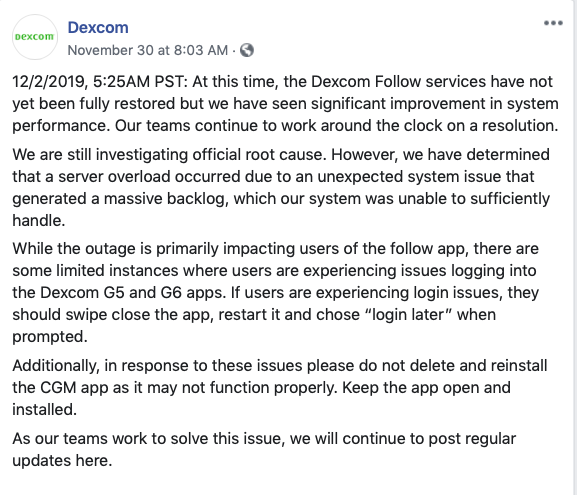Open the post options three-dot menu
This screenshot has width=577, height=495.
(x=553, y=23)
